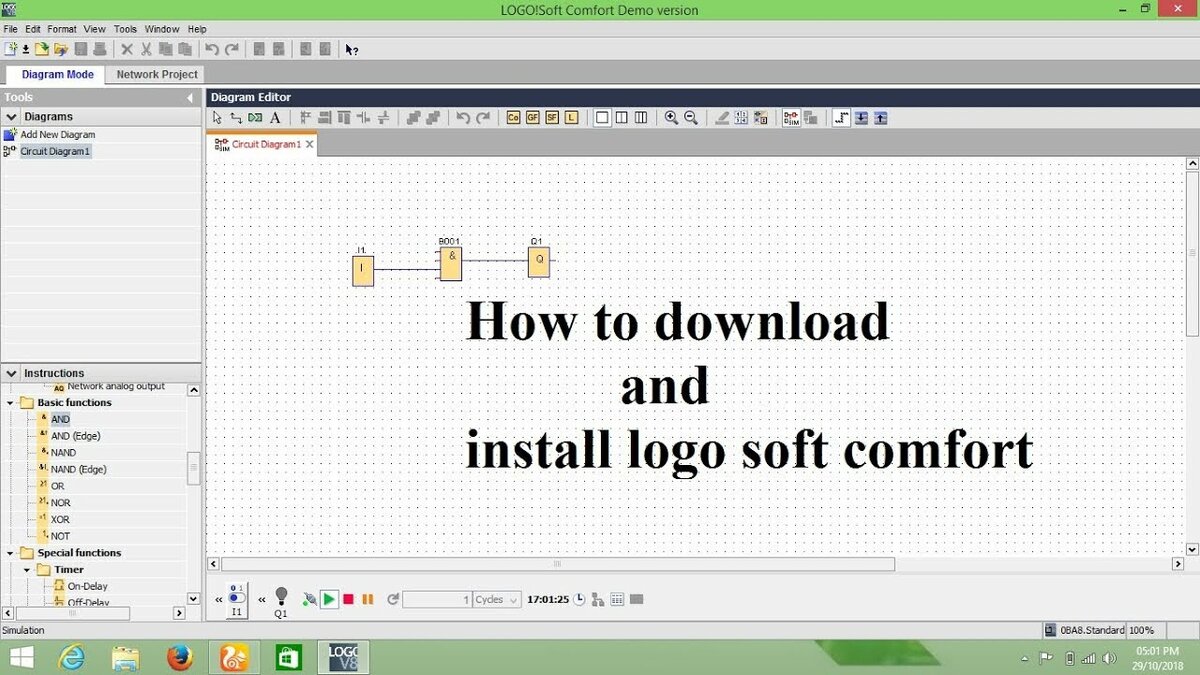Start the simulation with green play

click(329, 599)
